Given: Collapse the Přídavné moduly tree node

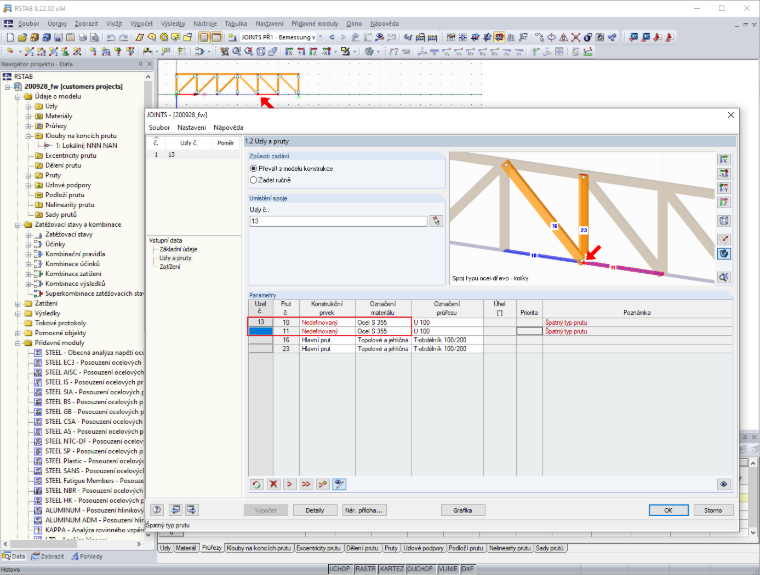Looking at the screenshot, I should (x=17, y=343).
